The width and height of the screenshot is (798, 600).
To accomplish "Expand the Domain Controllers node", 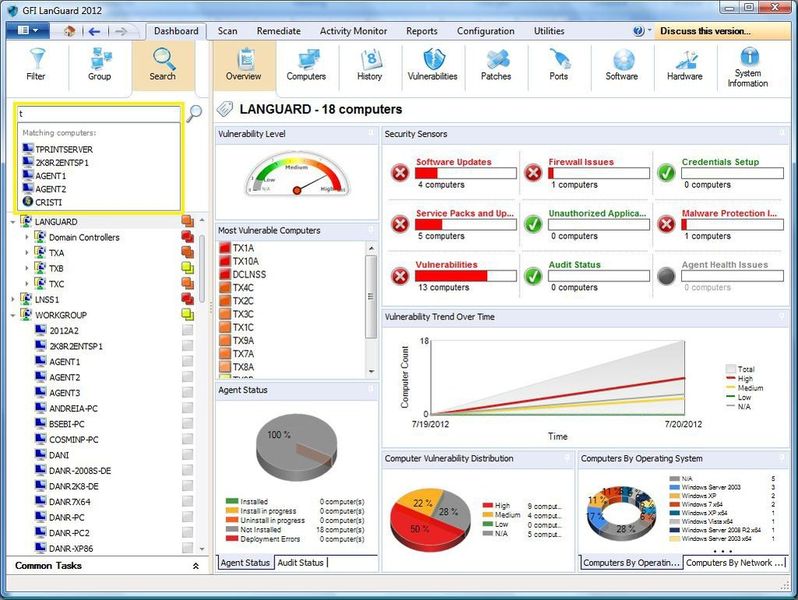I will point(27,238).
